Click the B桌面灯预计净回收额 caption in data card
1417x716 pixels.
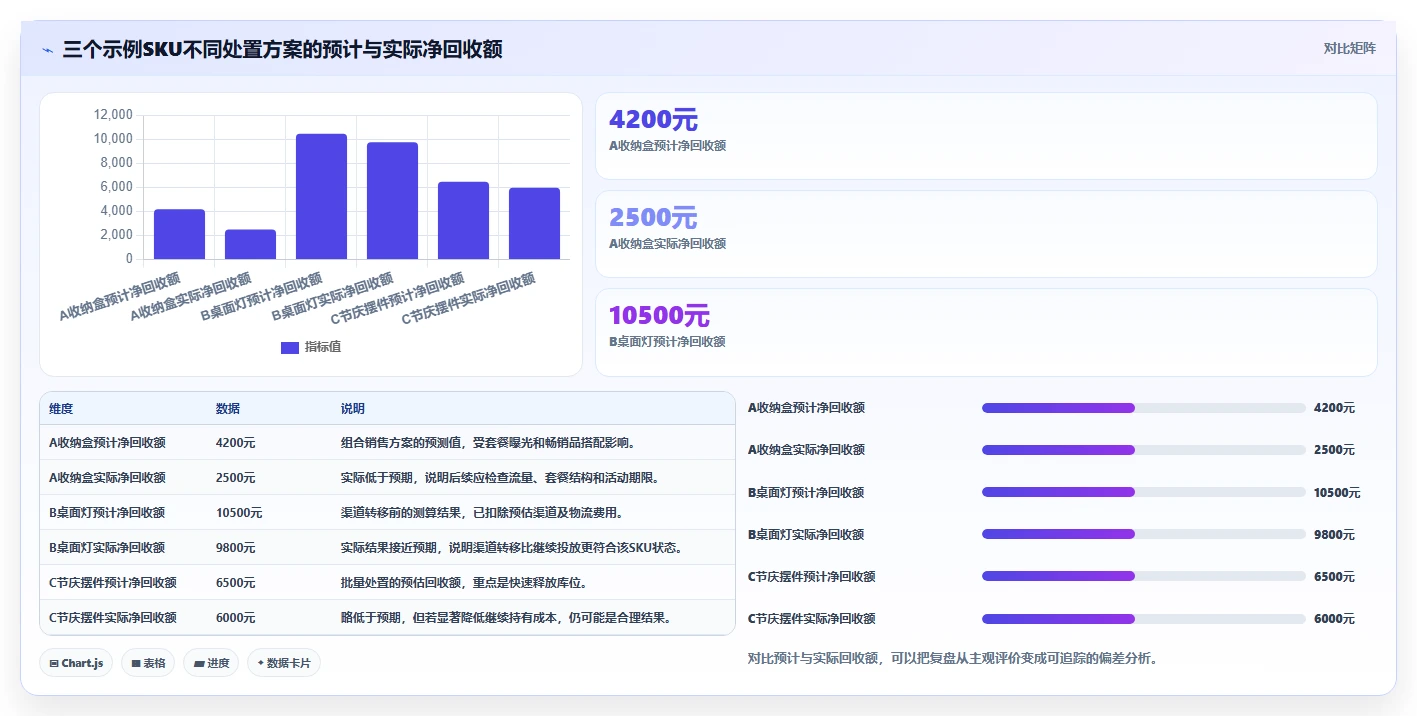(x=667, y=342)
